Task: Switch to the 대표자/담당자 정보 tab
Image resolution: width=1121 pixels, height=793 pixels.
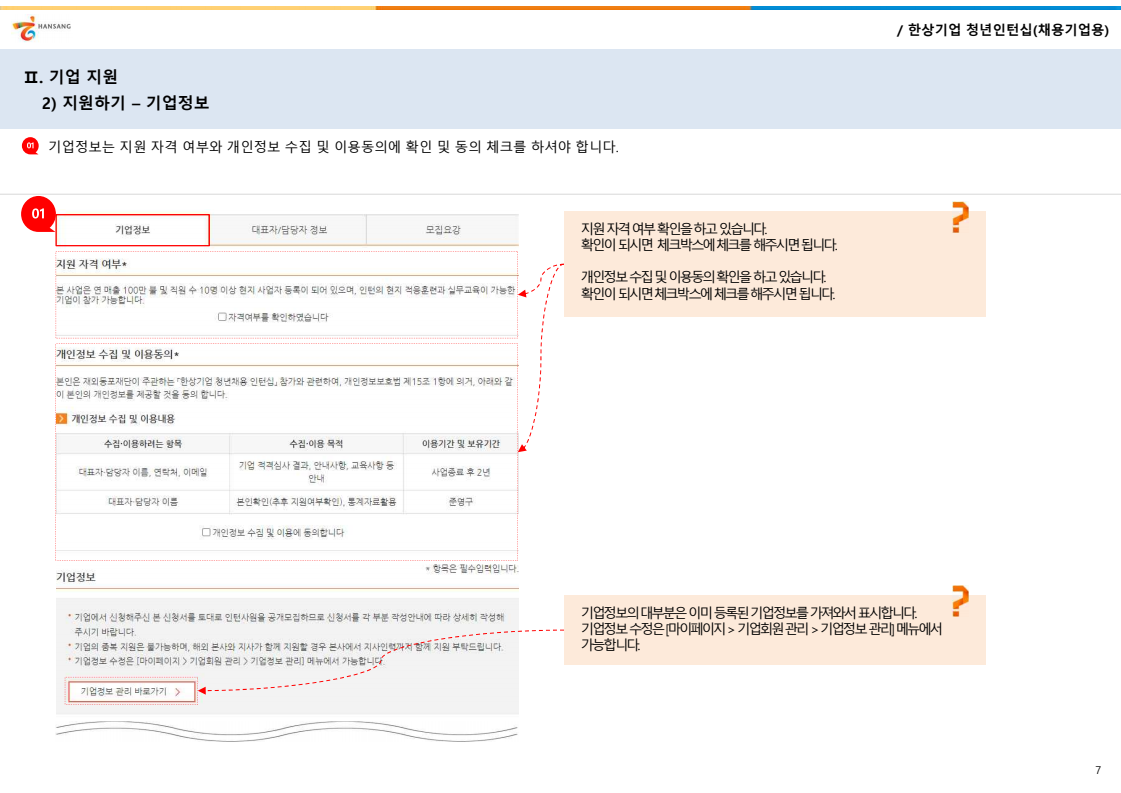Action: click(x=288, y=230)
